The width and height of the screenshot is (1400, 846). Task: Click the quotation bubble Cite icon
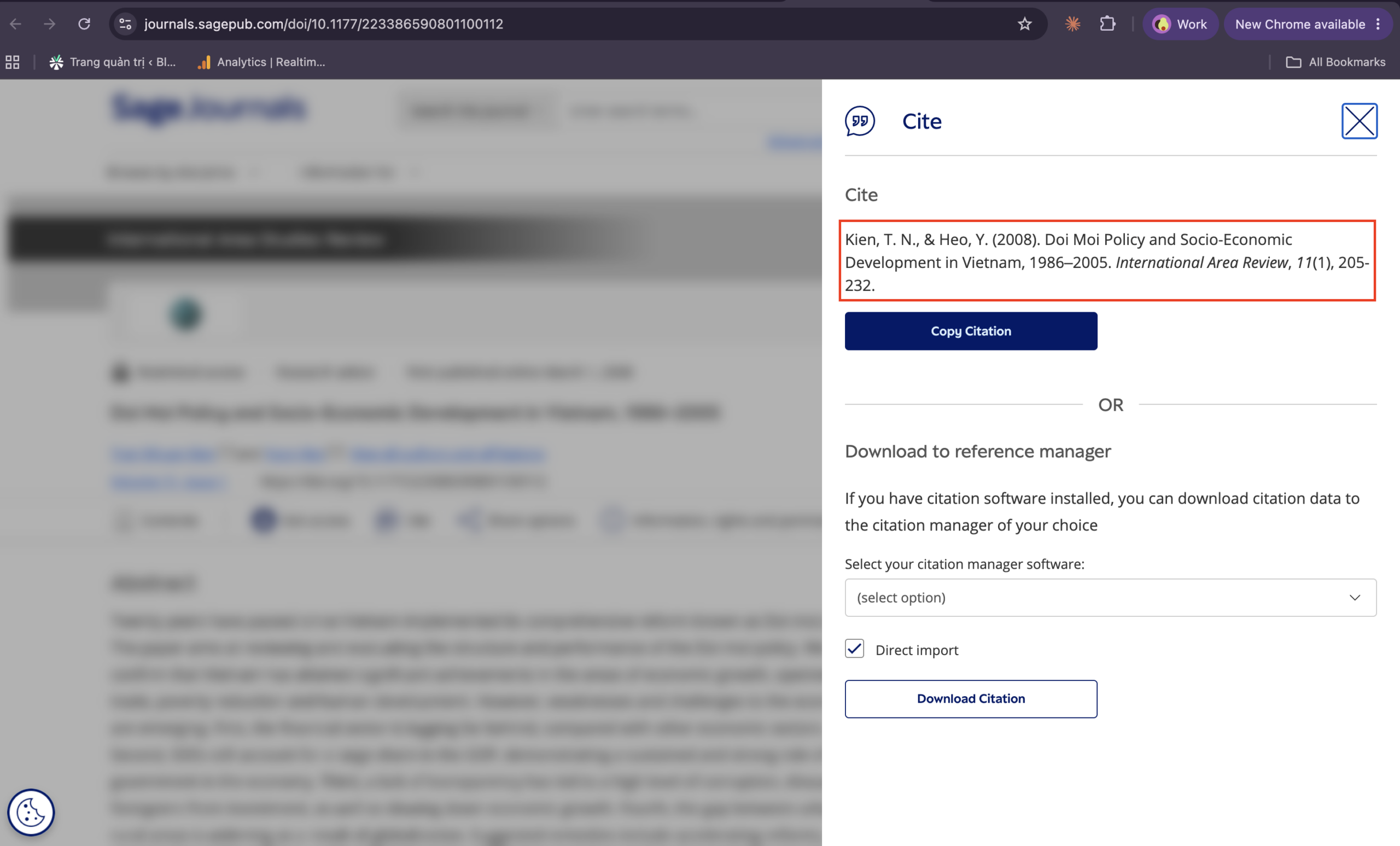(860, 121)
